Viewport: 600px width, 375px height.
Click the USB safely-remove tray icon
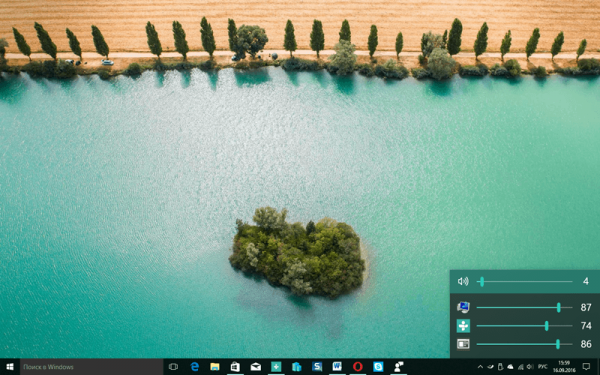click(x=500, y=367)
